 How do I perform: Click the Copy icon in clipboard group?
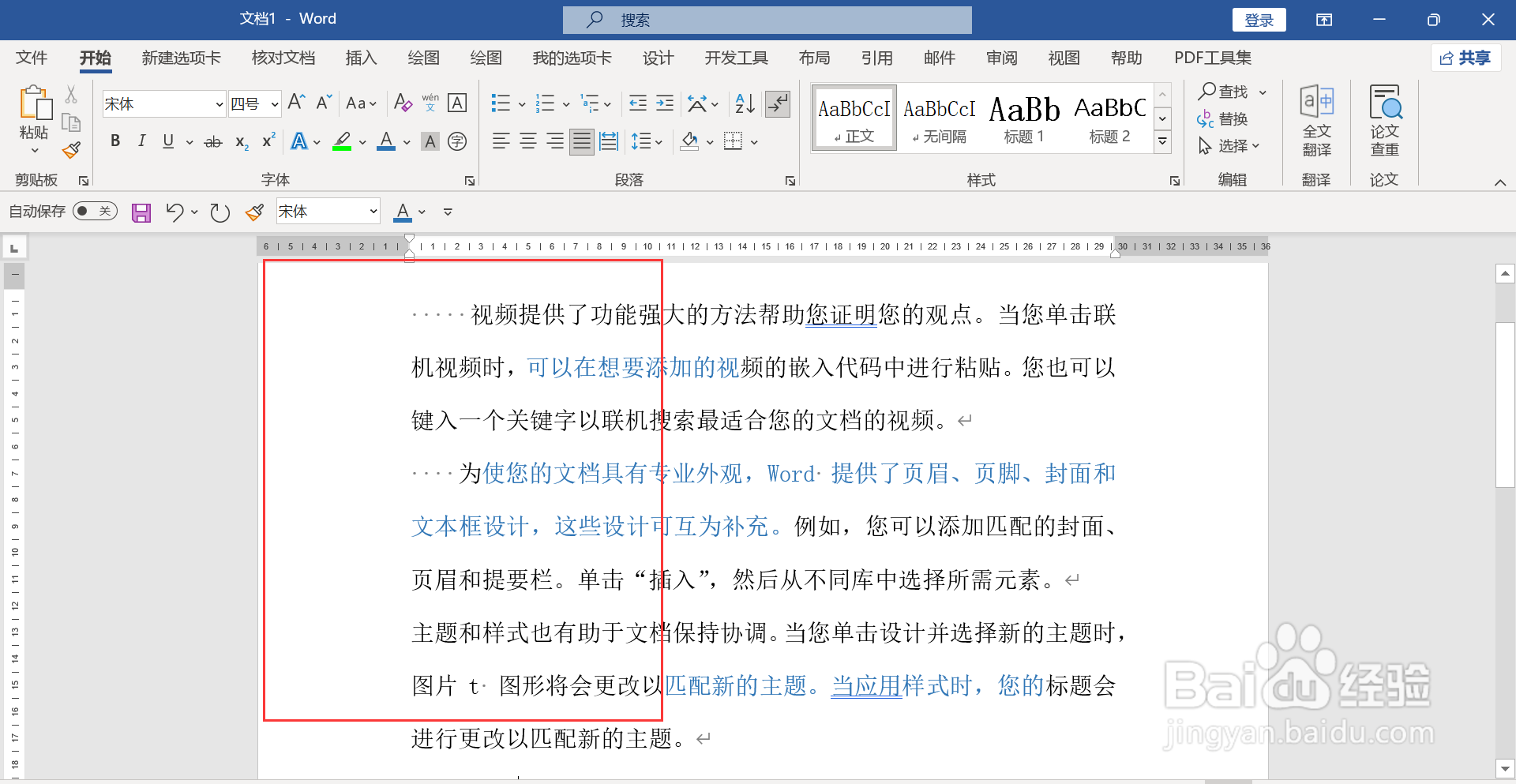(x=71, y=122)
